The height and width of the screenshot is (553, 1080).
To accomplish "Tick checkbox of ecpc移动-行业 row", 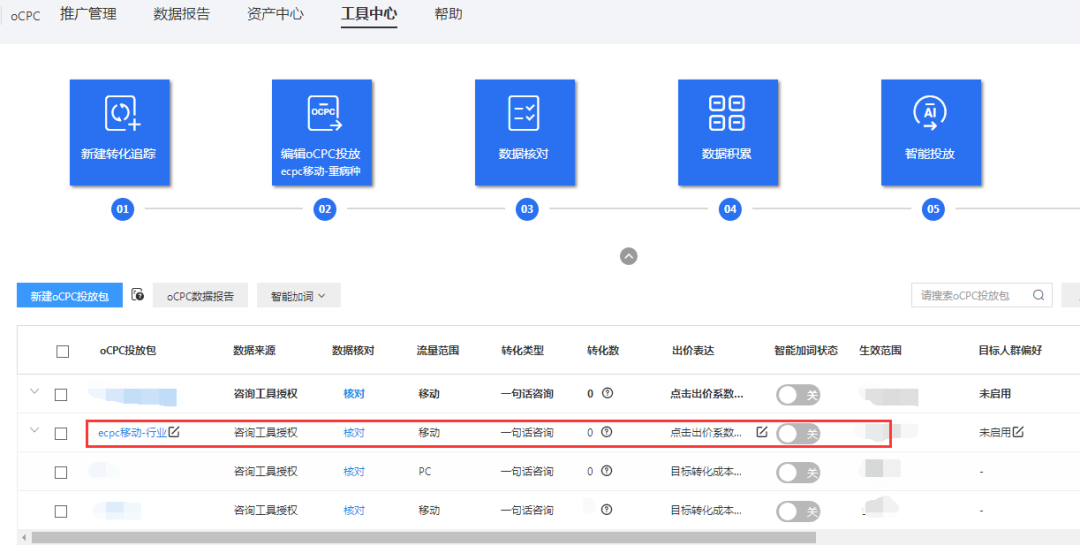I will click(x=61, y=433).
